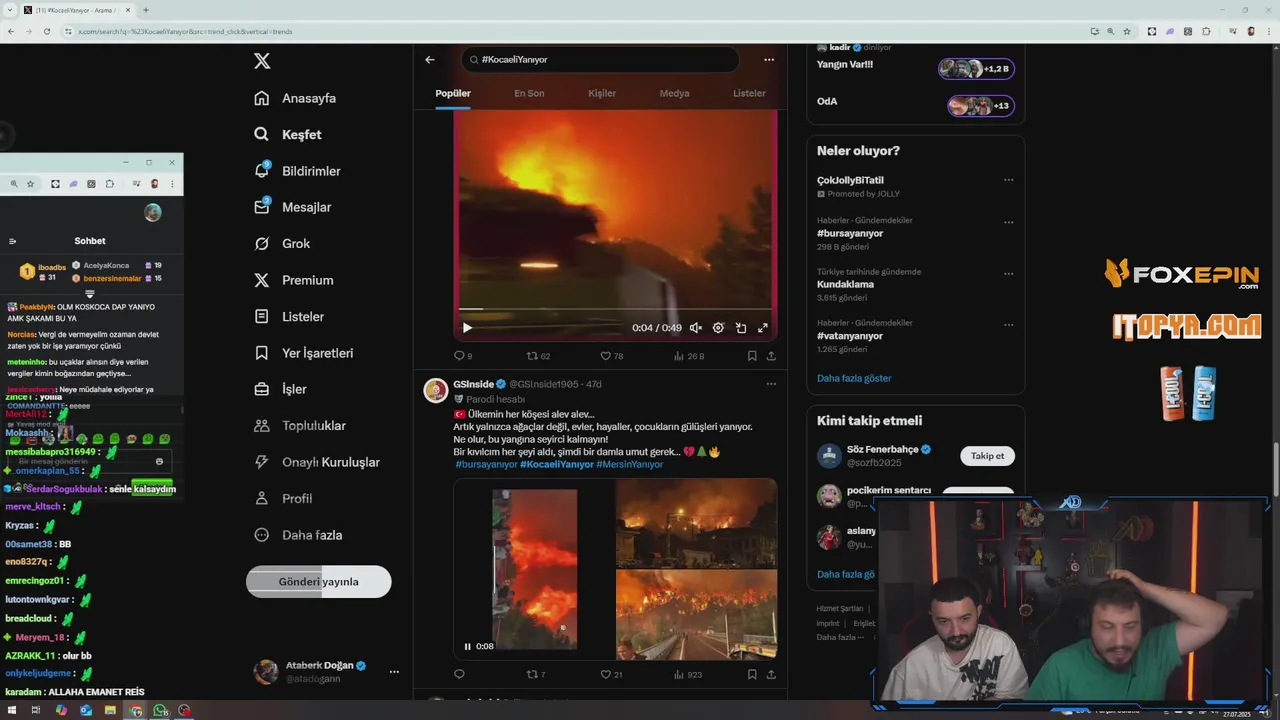This screenshot has width=1280, height=720.
Task: Open account menu for Ataberk Doğan
Action: coord(326,671)
